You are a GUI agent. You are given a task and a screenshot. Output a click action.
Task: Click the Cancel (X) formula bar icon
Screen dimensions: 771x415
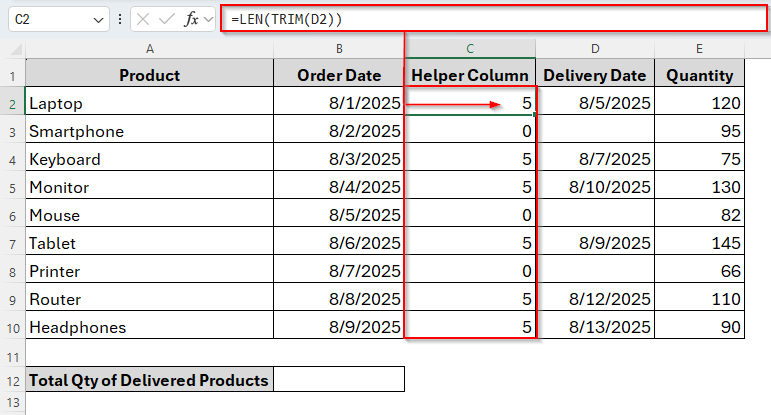[145, 20]
